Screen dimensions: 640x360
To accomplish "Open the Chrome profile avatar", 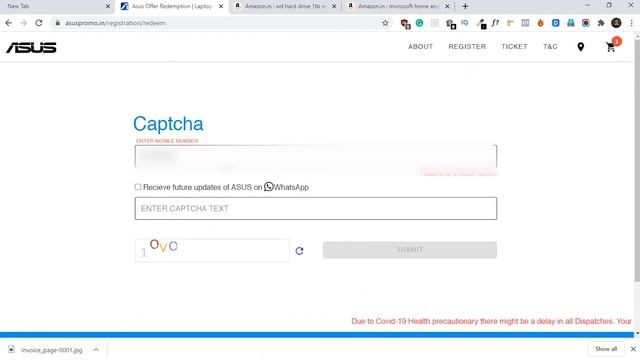I will coord(616,23).
